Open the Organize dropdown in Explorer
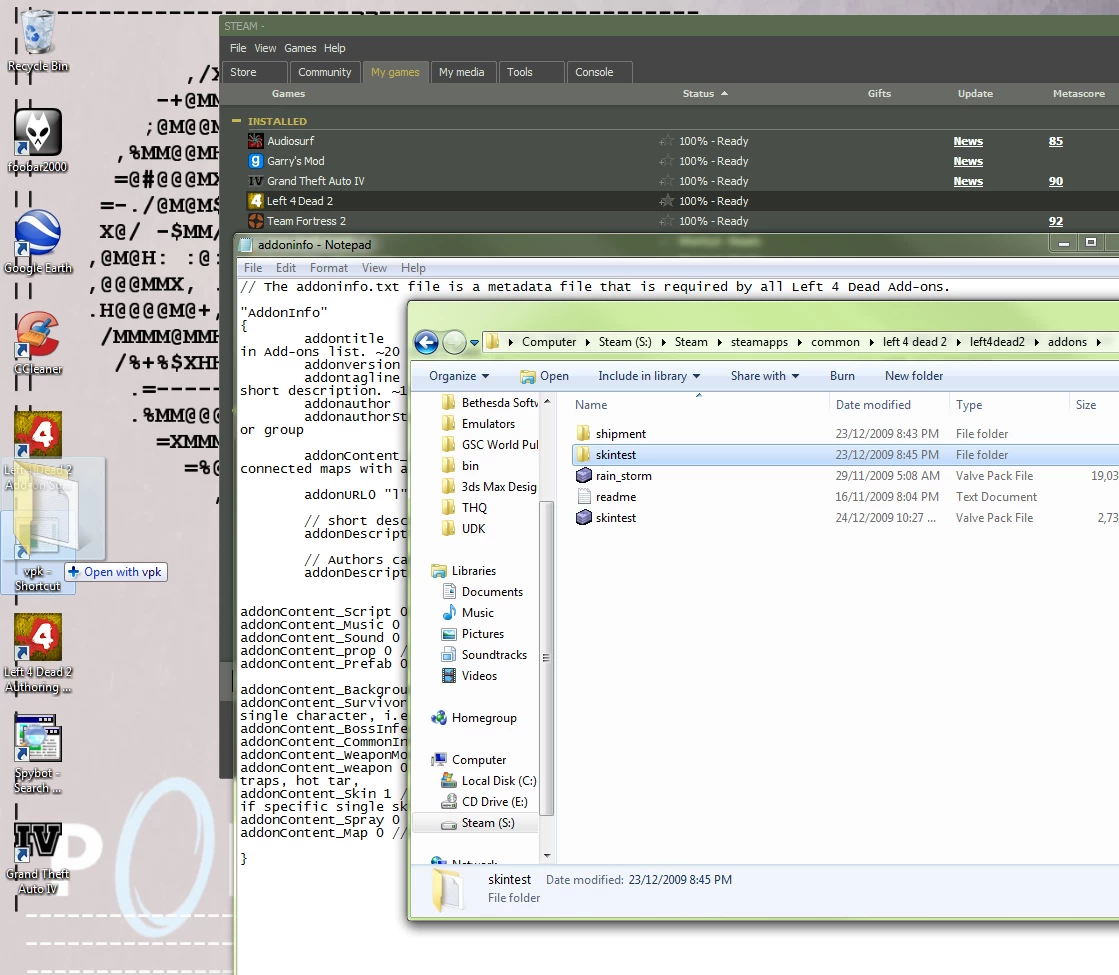1119x975 pixels. pyautogui.click(x=459, y=375)
